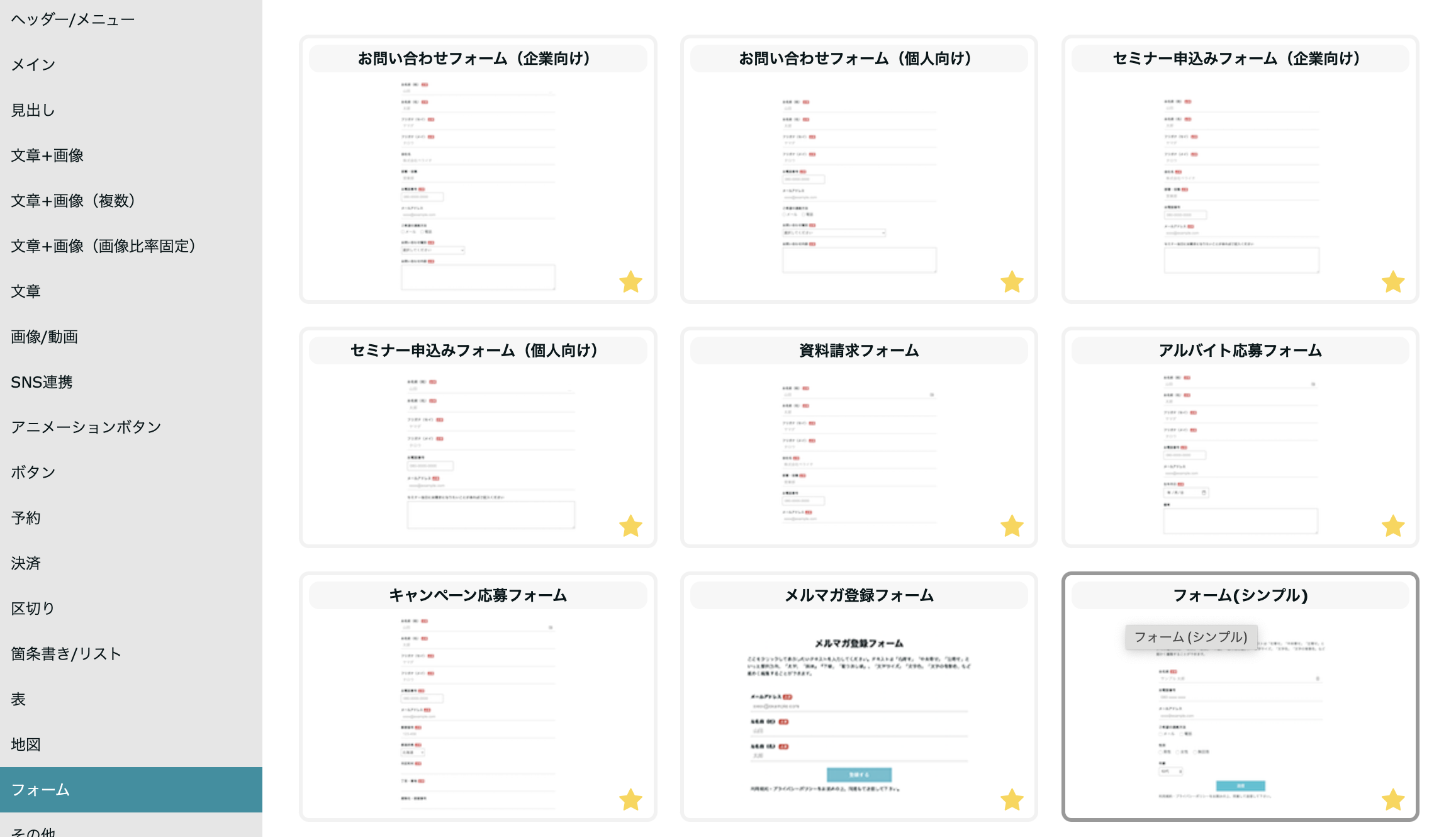Favorite the お問い合わせフォーム(個人向け) template
Viewport: 1456px width, 837px height.
pyautogui.click(x=1012, y=282)
